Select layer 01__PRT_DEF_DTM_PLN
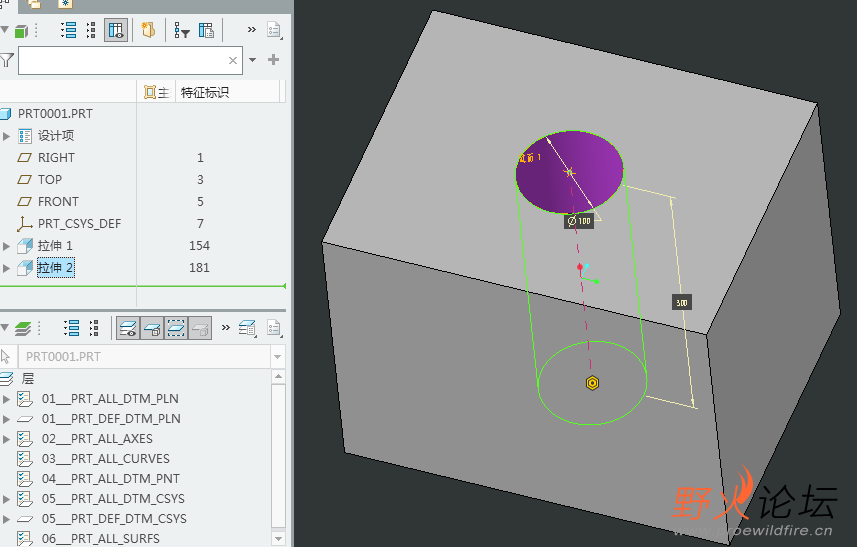 (x=111, y=419)
